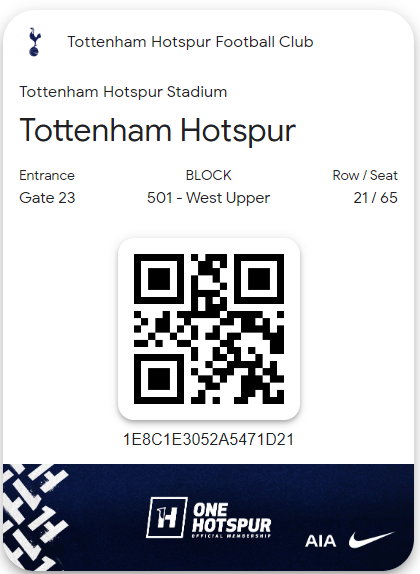Image resolution: width=420 pixels, height=574 pixels.
Task: Click the AIA sponsor logo
Action: (320, 541)
